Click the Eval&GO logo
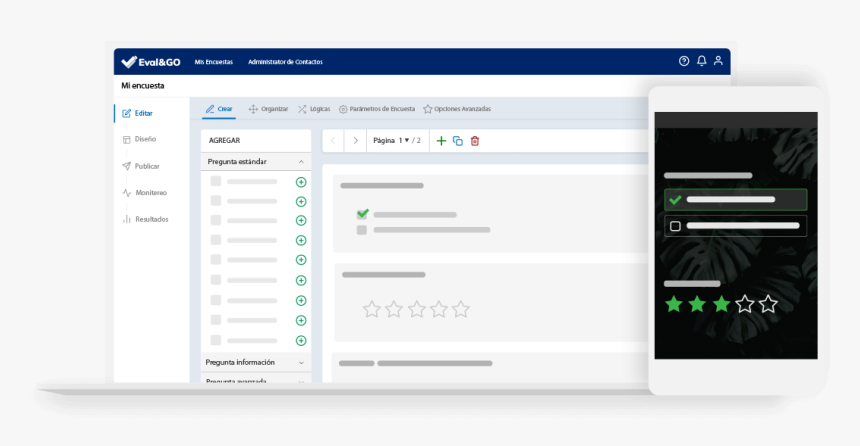Image resolution: width=860 pixels, height=446 pixels. coord(151,62)
